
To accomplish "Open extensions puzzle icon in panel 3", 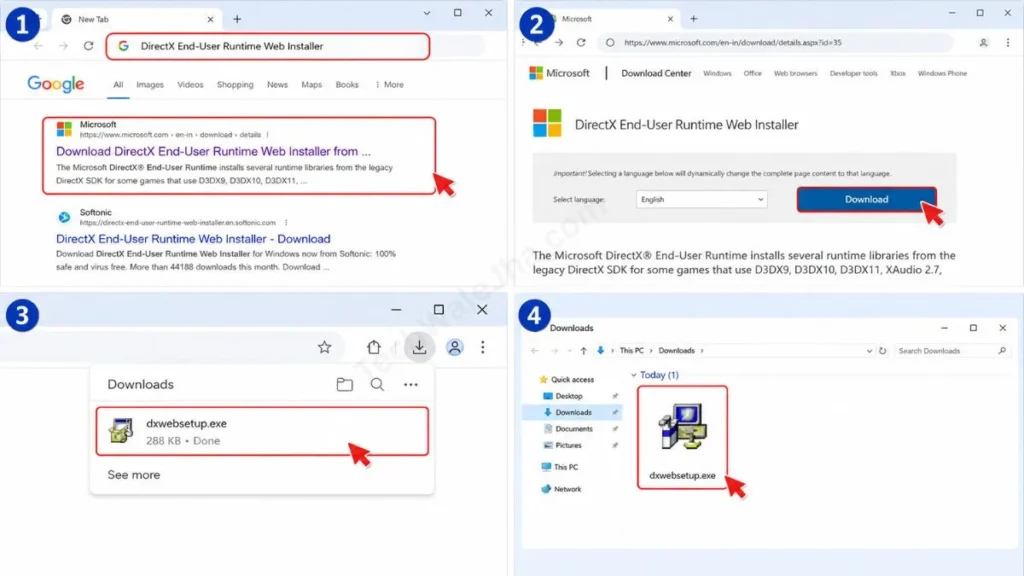I will tap(374, 347).
